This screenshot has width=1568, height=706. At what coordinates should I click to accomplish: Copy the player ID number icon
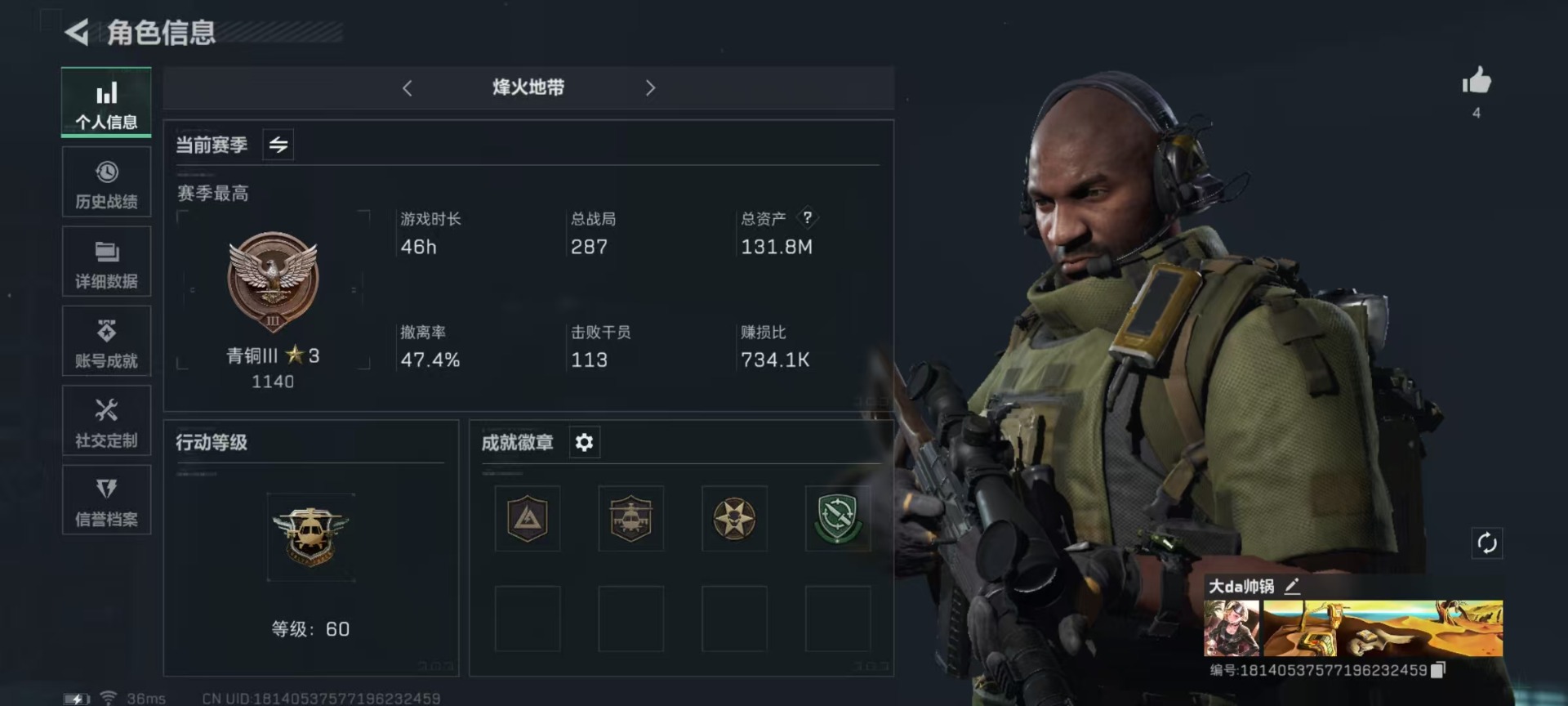click(x=1438, y=670)
